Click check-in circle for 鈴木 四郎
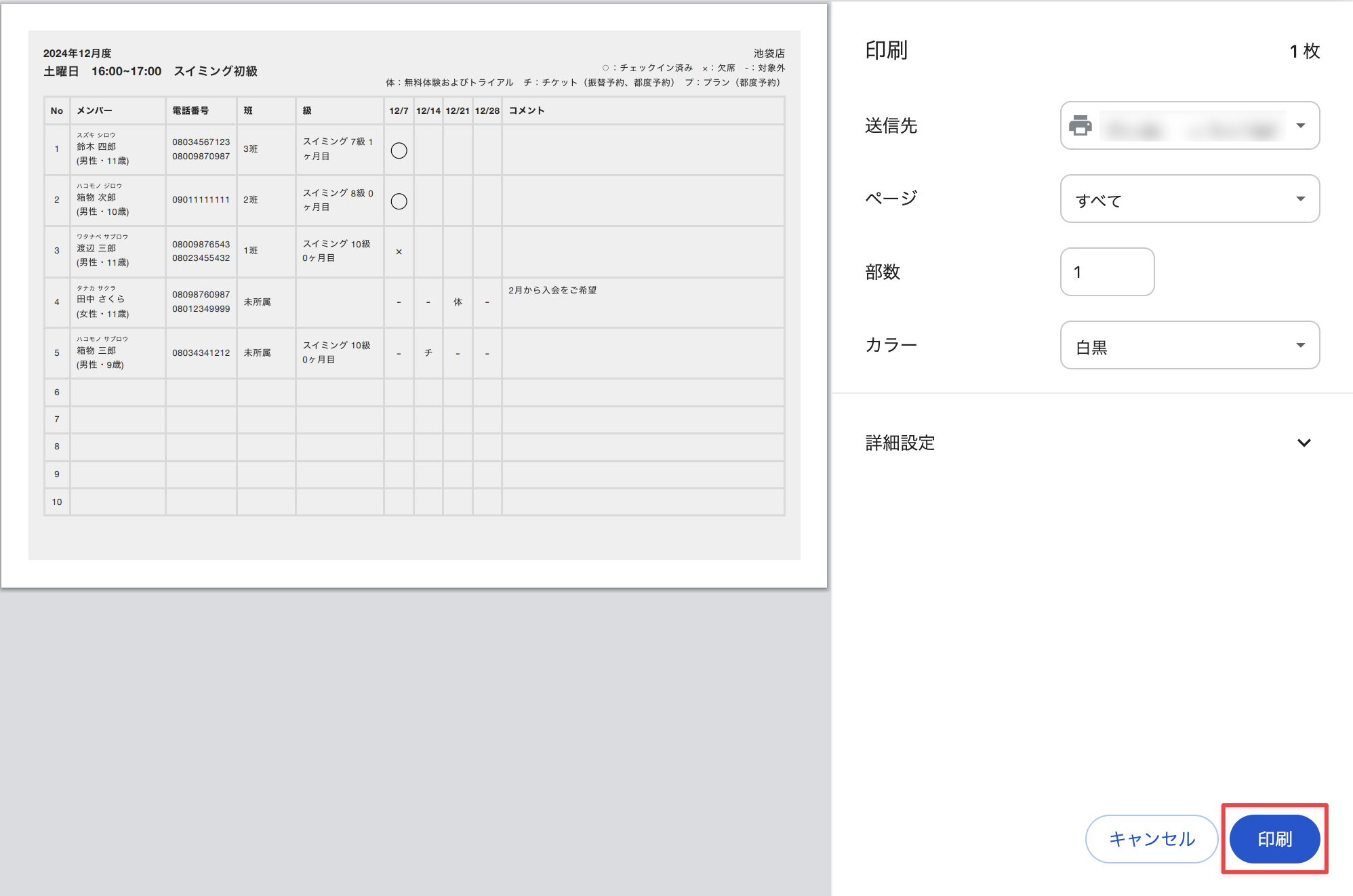Image resolution: width=1353 pixels, height=896 pixels. [399, 150]
